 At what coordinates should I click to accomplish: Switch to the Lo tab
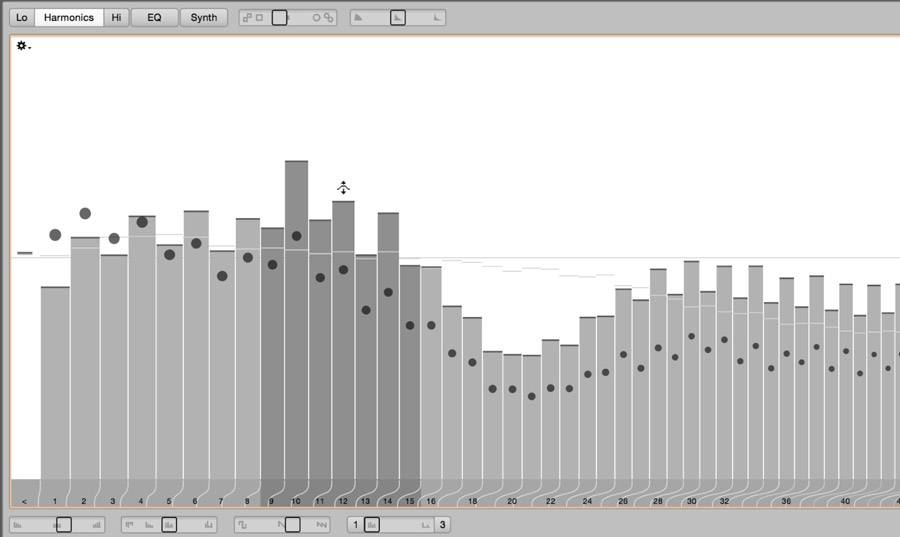pos(22,18)
